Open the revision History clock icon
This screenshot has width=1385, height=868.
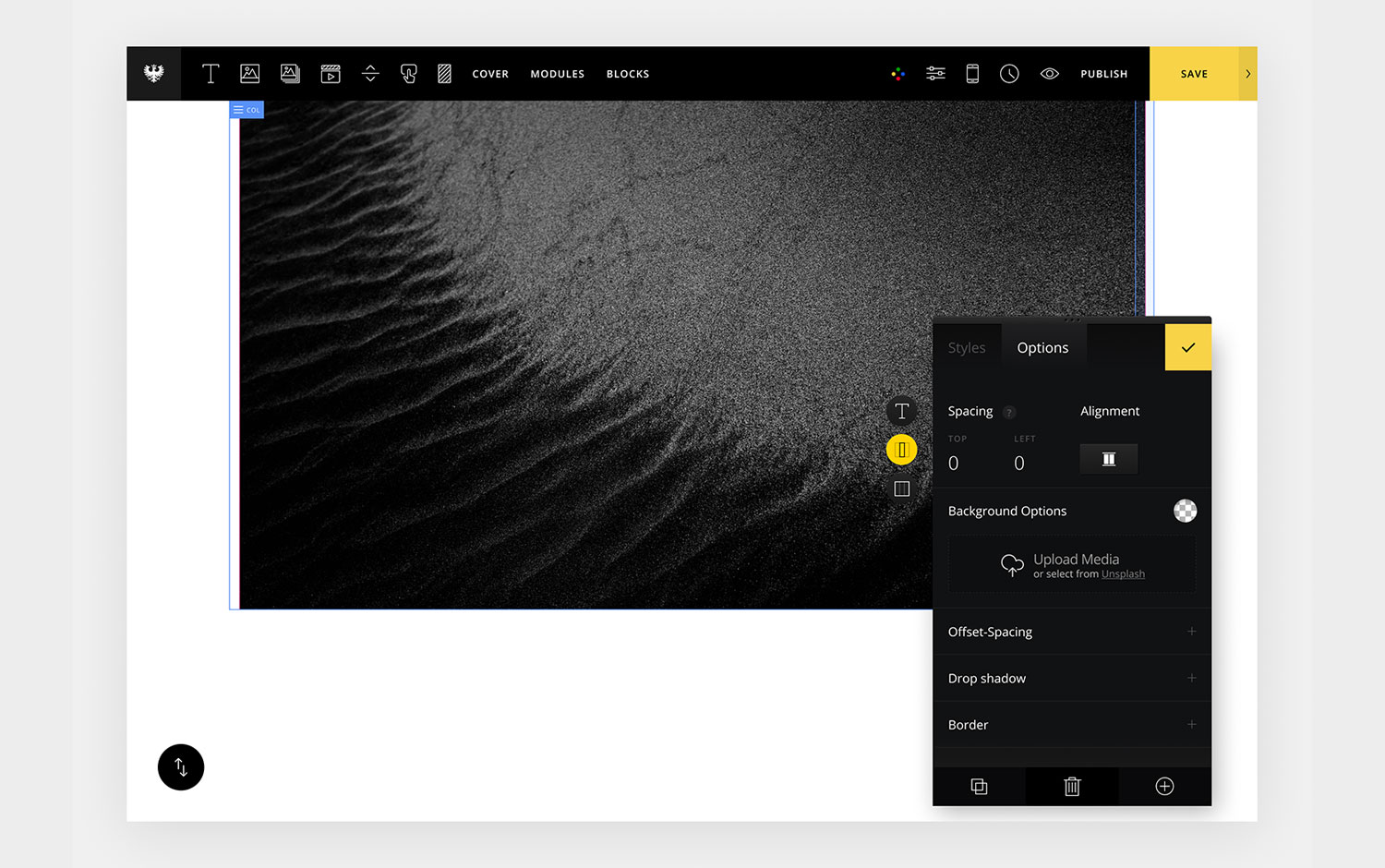click(1009, 73)
